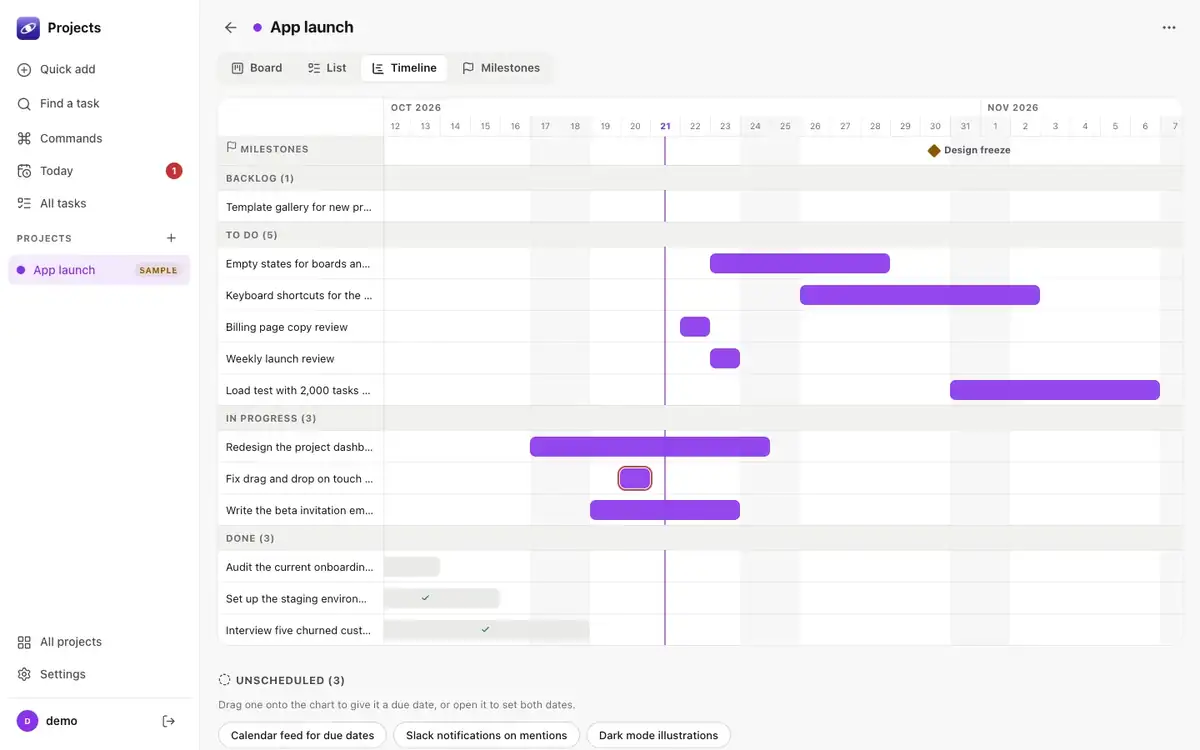
Task: Click Slack notifications on mentions chip
Action: [486, 735]
